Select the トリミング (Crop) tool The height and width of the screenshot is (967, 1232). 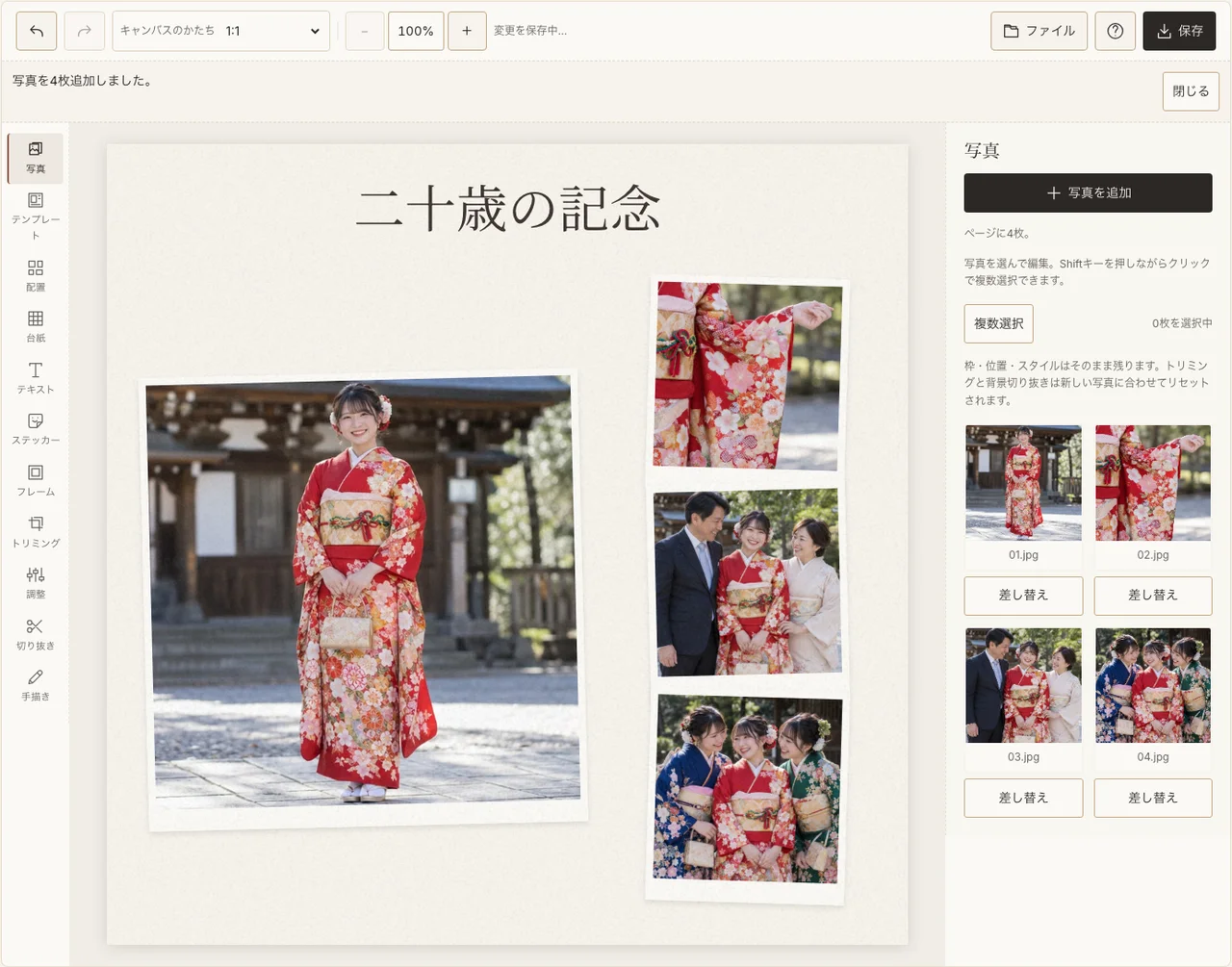[36, 530]
